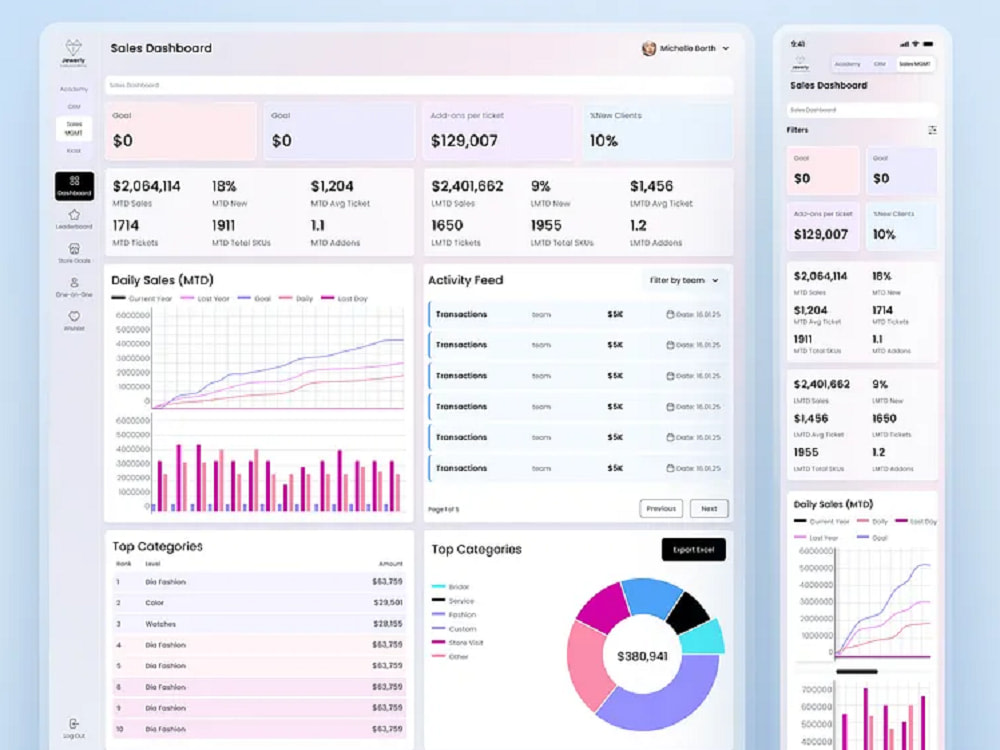This screenshot has width=1000, height=750.
Task: Open the Dashboard item in desktop sidebar
Action: [x=74, y=186]
